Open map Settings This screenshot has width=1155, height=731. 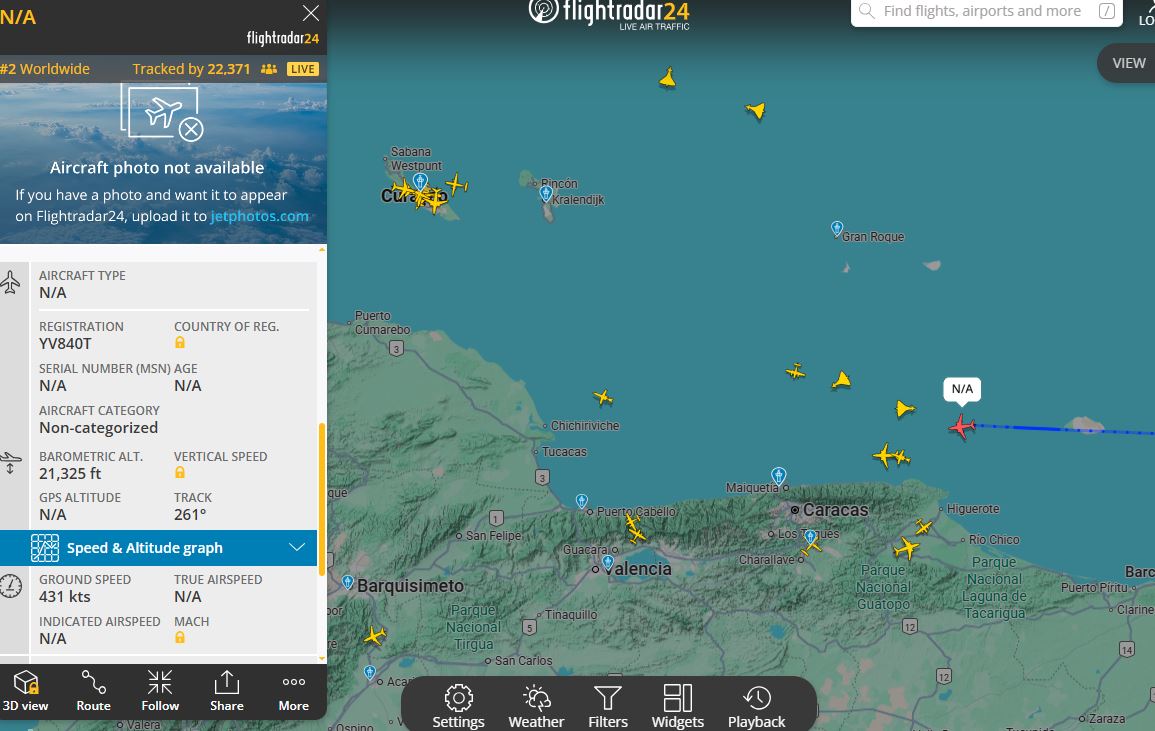click(458, 707)
